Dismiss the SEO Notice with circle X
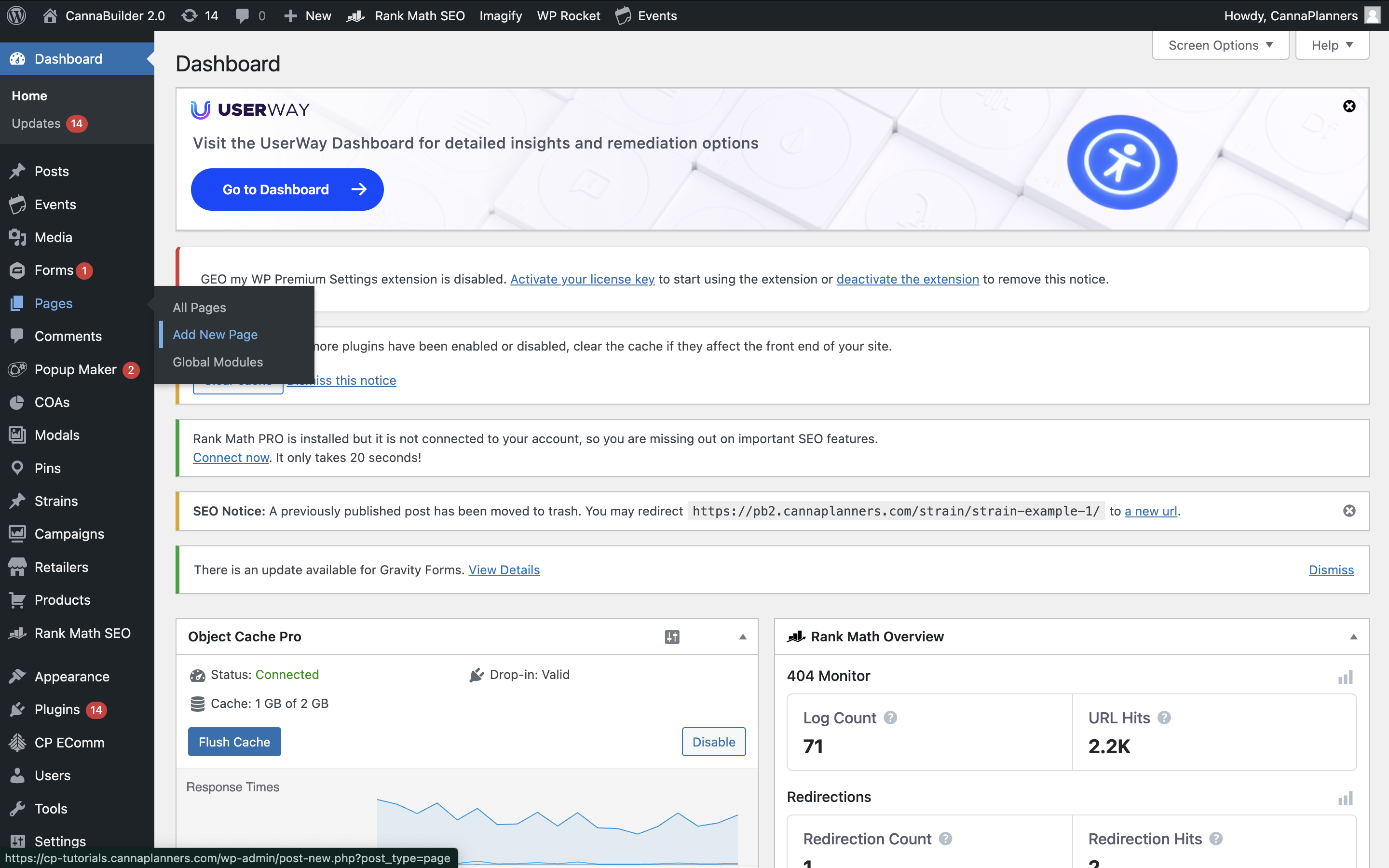The height and width of the screenshot is (868, 1389). [1349, 511]
